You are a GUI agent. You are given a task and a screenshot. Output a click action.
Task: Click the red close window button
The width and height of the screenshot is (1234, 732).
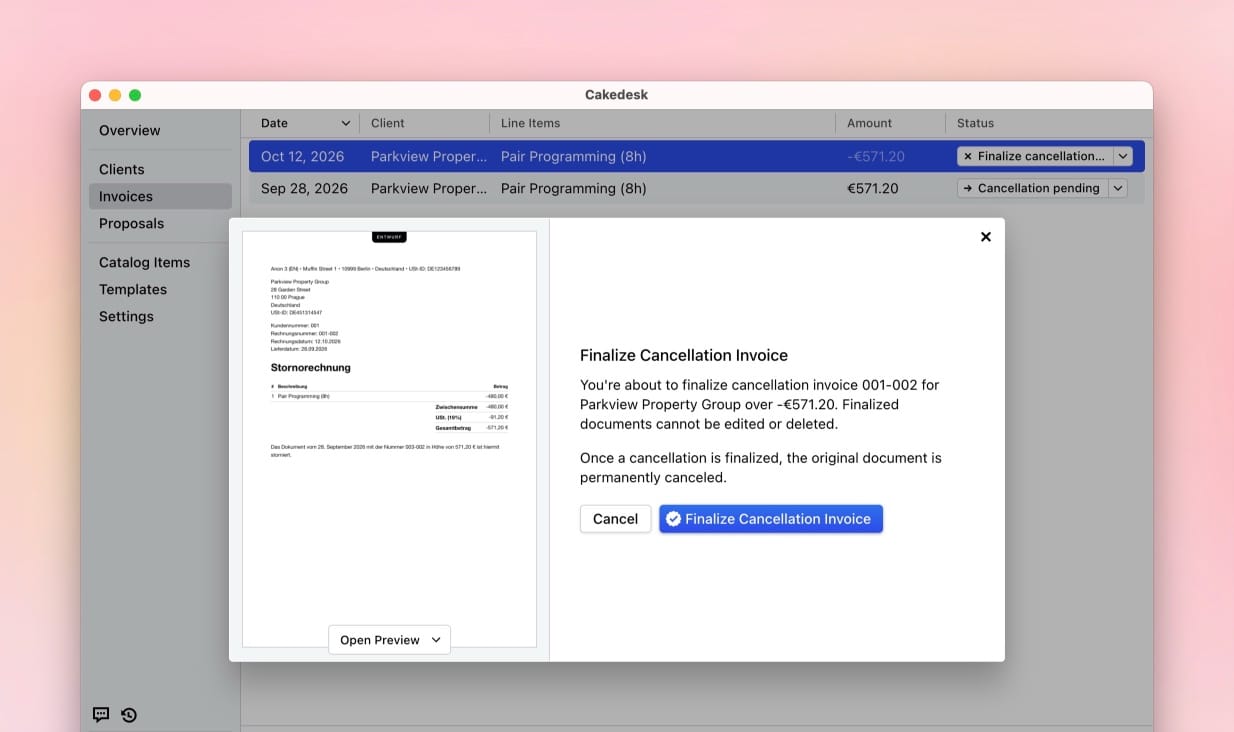pos(95,95)
